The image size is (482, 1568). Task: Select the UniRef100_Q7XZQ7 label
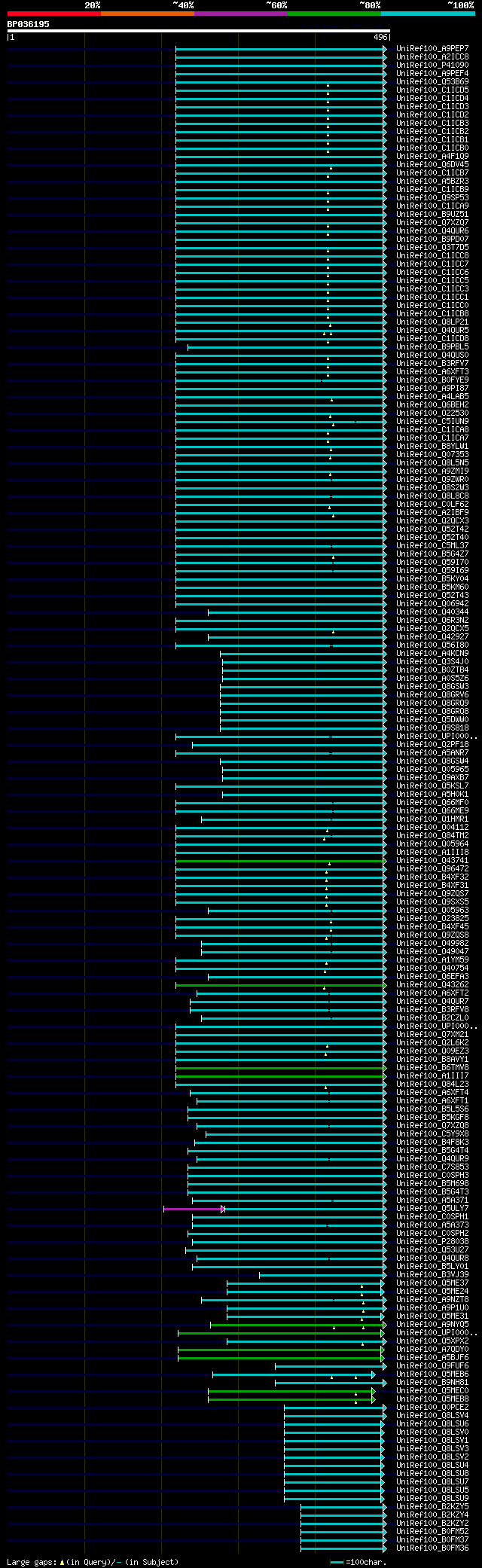[x=432, y=222]
